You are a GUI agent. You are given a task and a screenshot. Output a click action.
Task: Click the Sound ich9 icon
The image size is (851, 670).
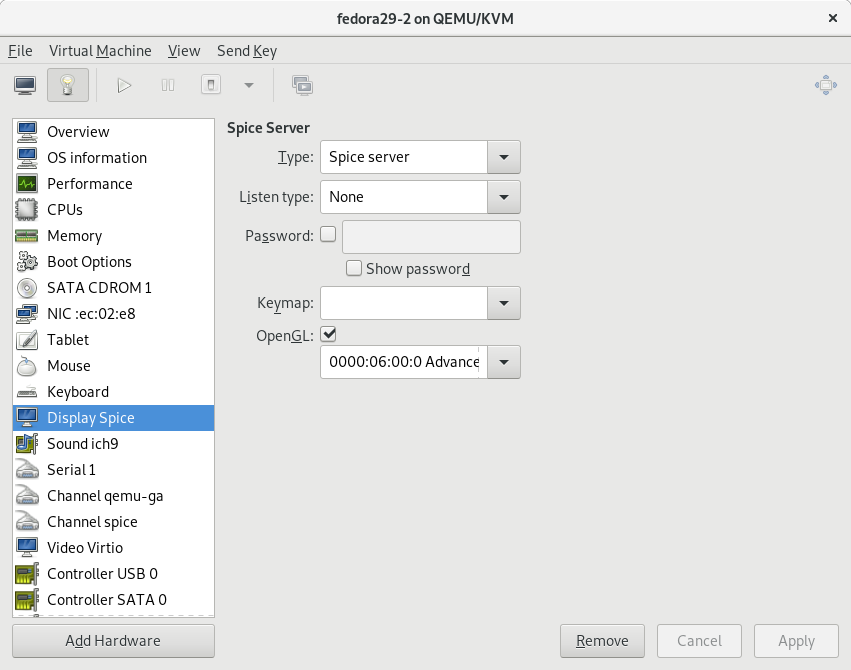pos(27,444)
